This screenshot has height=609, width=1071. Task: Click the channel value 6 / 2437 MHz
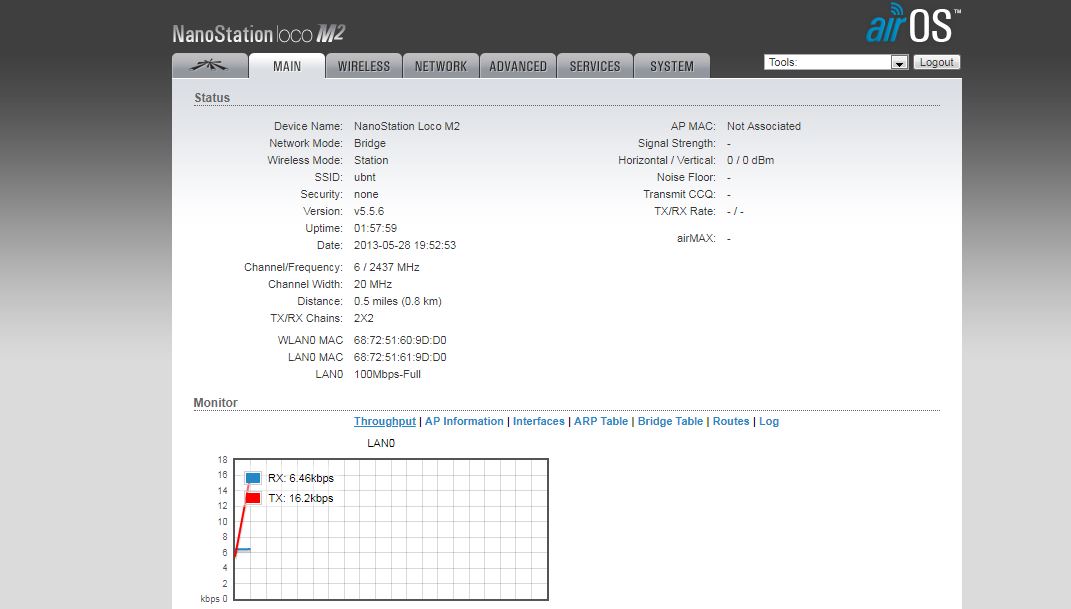(x=387, y=268)
